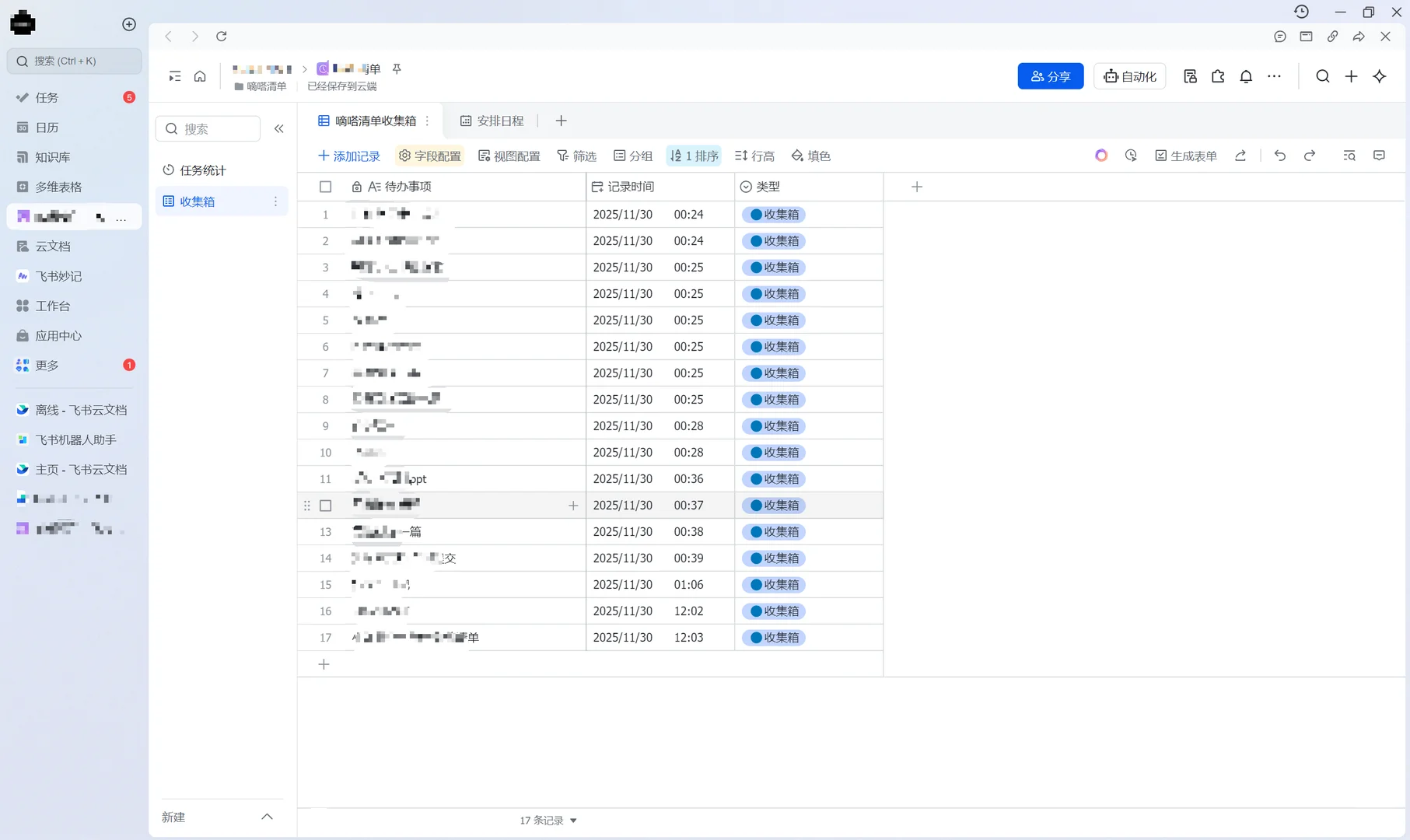The height and width of the screenshot is (840, 1410).
Task: Click 添加记录 to add a record
Action: coord(348,156)
